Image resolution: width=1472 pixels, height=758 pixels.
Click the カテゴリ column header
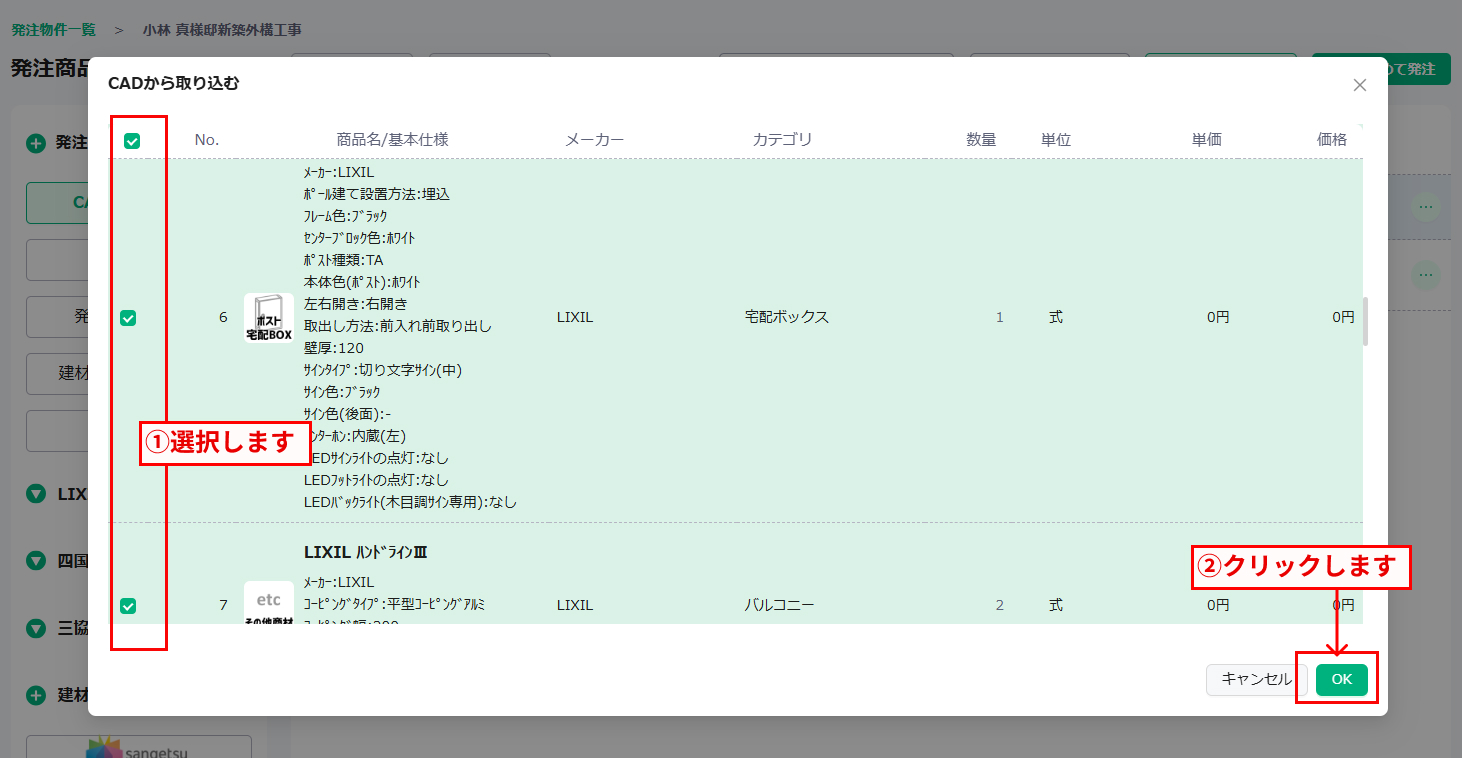782,140
